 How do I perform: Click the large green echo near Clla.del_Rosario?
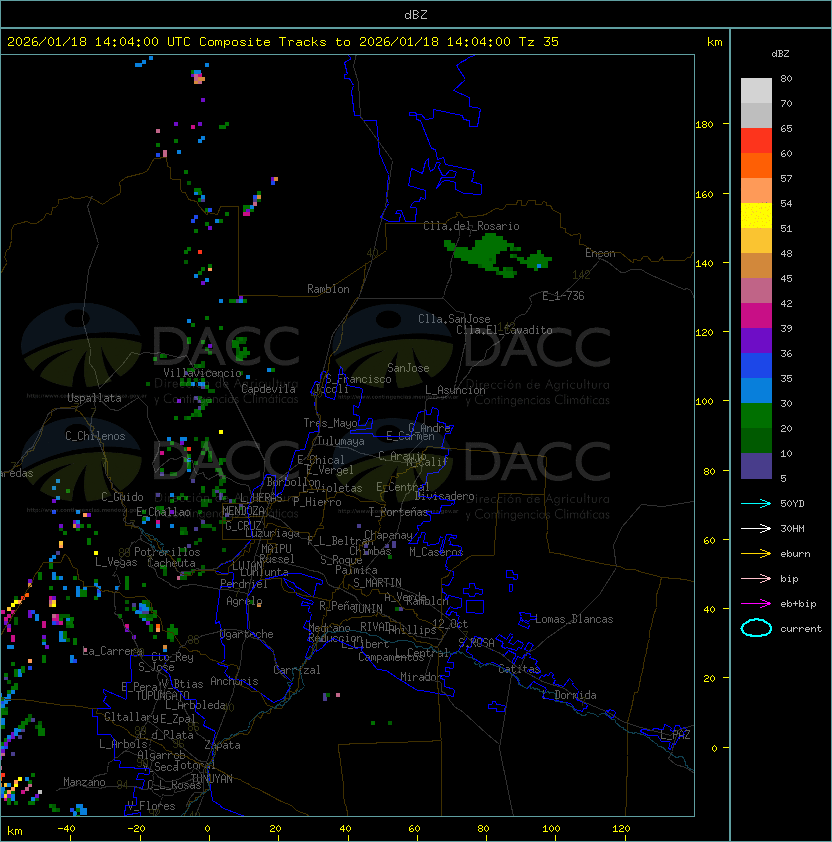pos(486,251)
